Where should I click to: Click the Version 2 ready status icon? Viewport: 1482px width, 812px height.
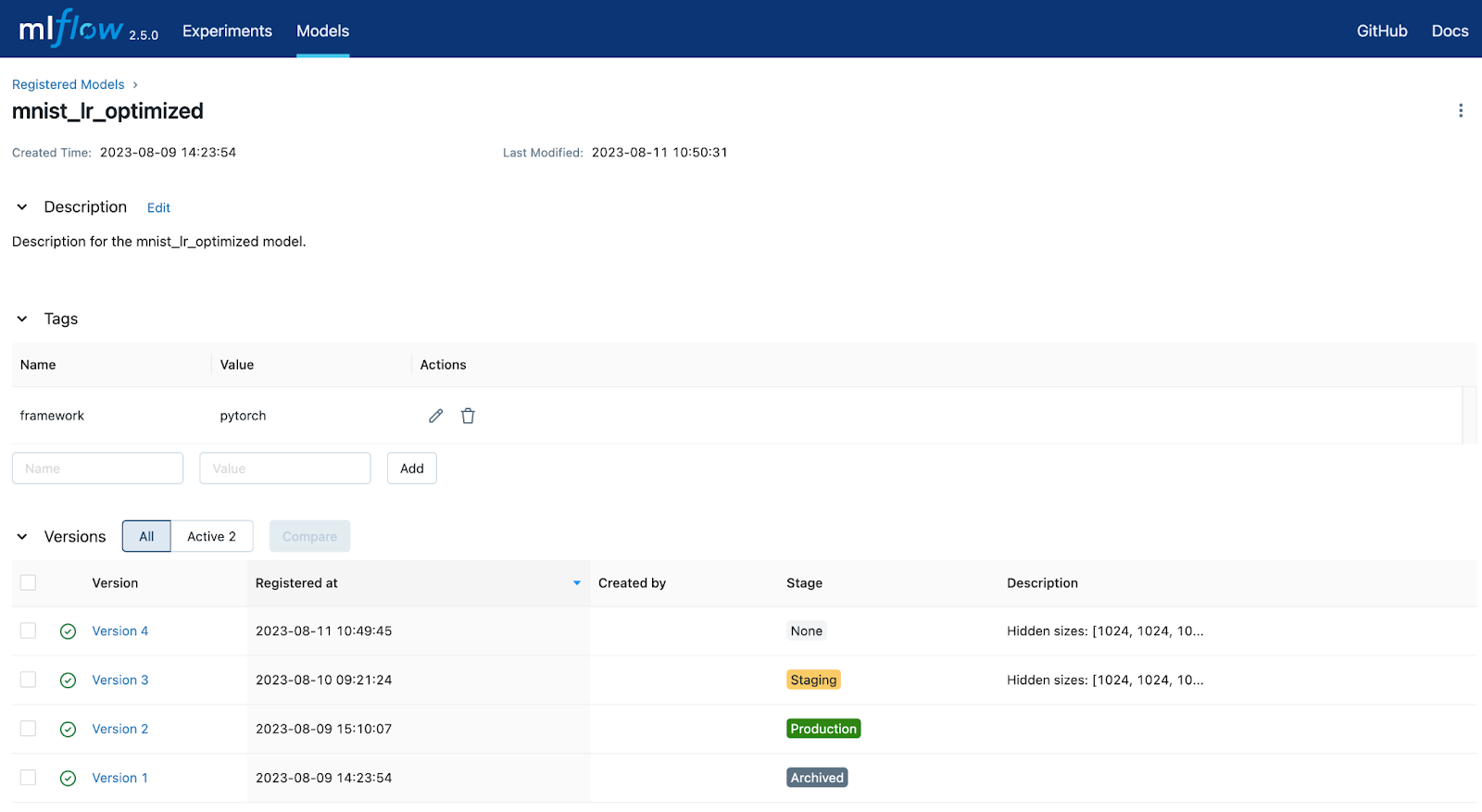pos(68,730)
